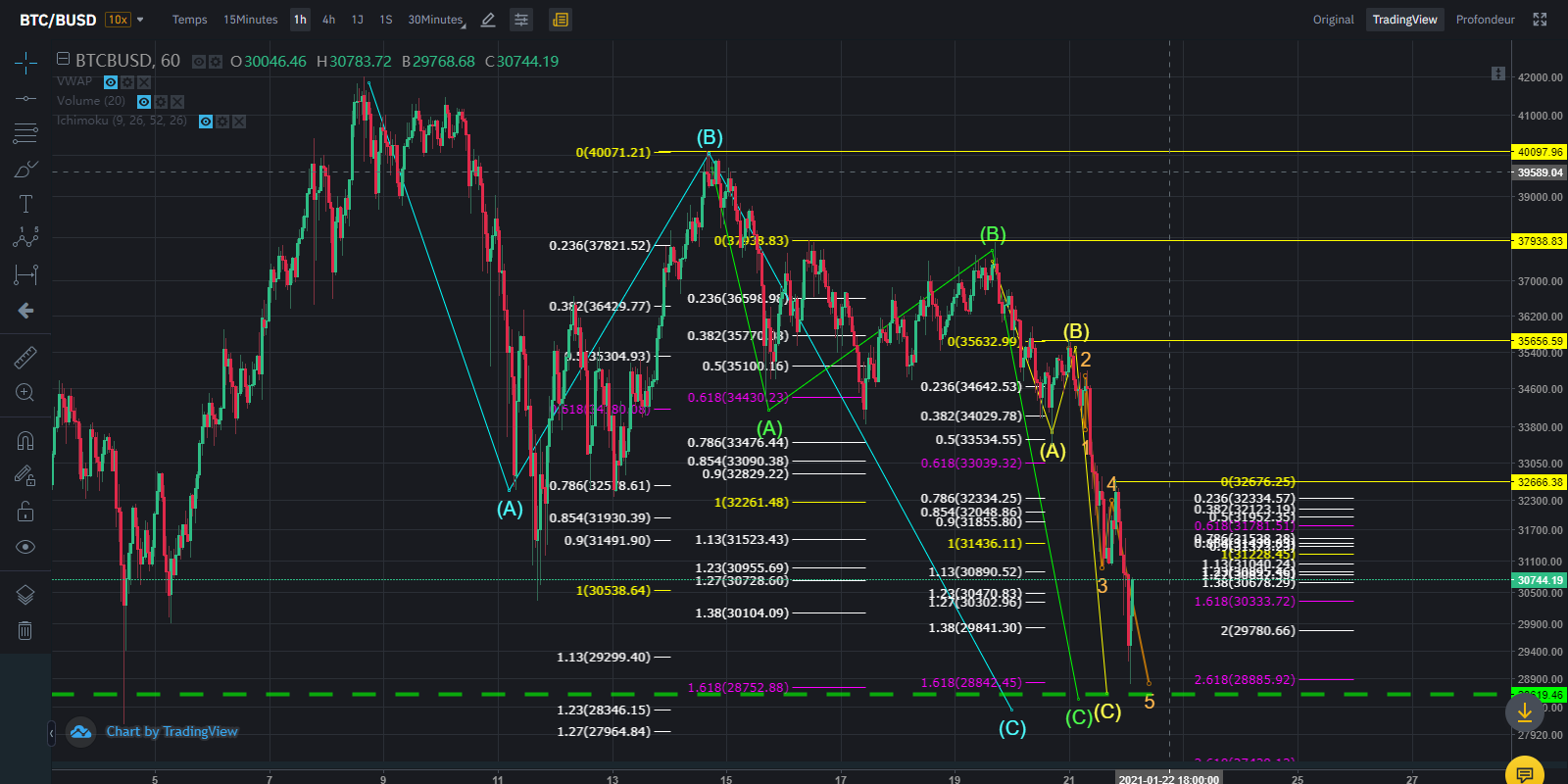The height and width of the screenshot is (784, 1568).
Task: Expand the BTC/BUSD pair dropdown arrow
Action: [140, 20]
